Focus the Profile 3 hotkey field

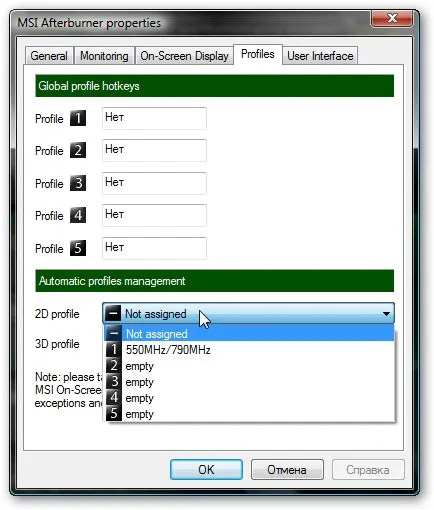pyautogui.click(x=154, y=183)
